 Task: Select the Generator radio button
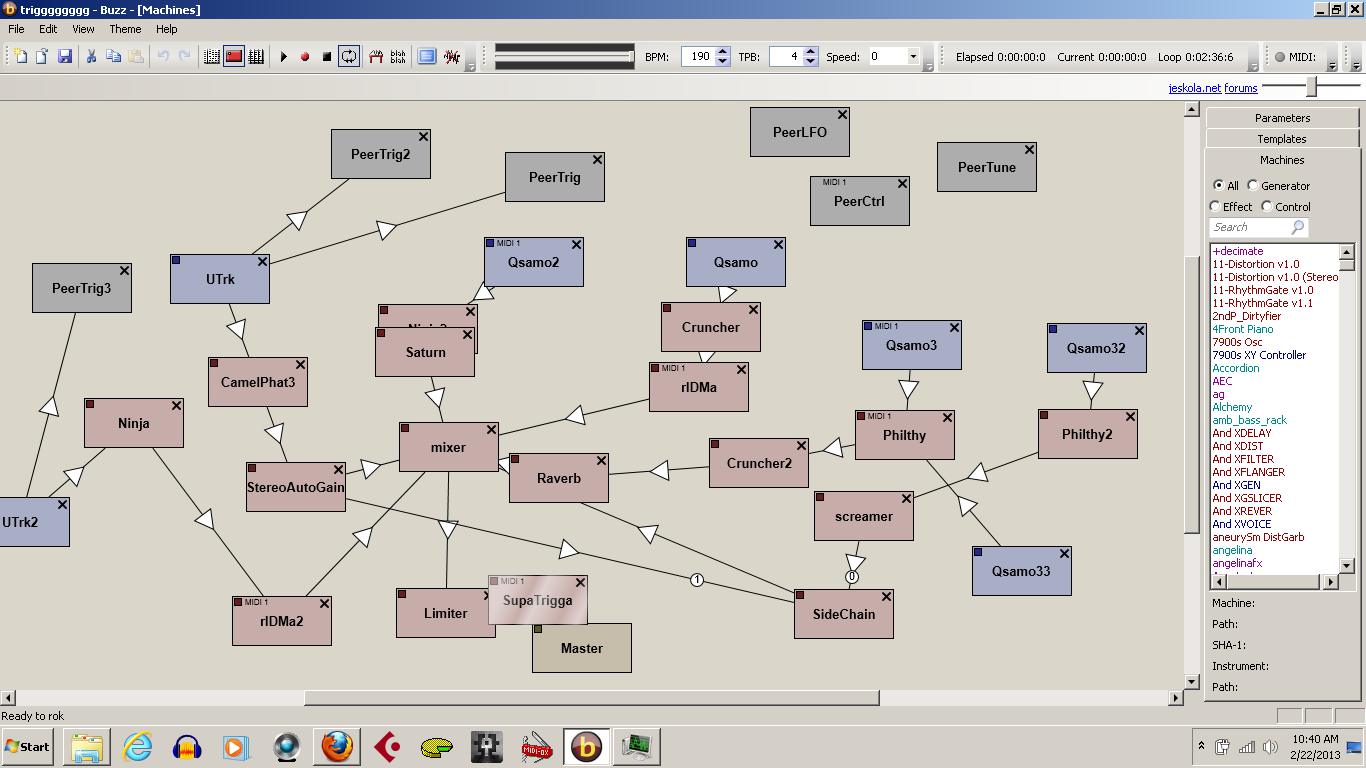pos(1253,185)
